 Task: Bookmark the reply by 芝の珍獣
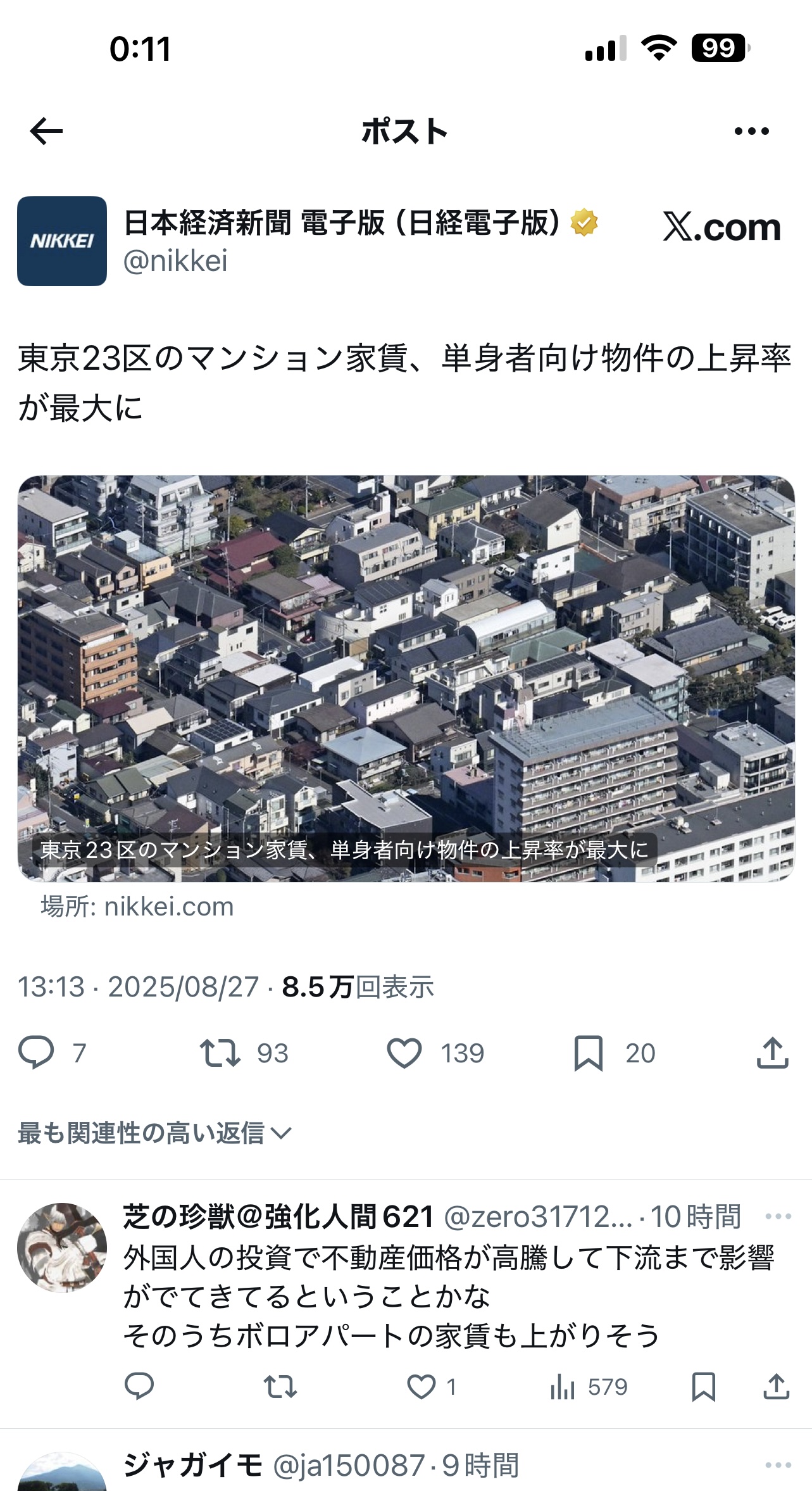click(x=704, y=1387)
